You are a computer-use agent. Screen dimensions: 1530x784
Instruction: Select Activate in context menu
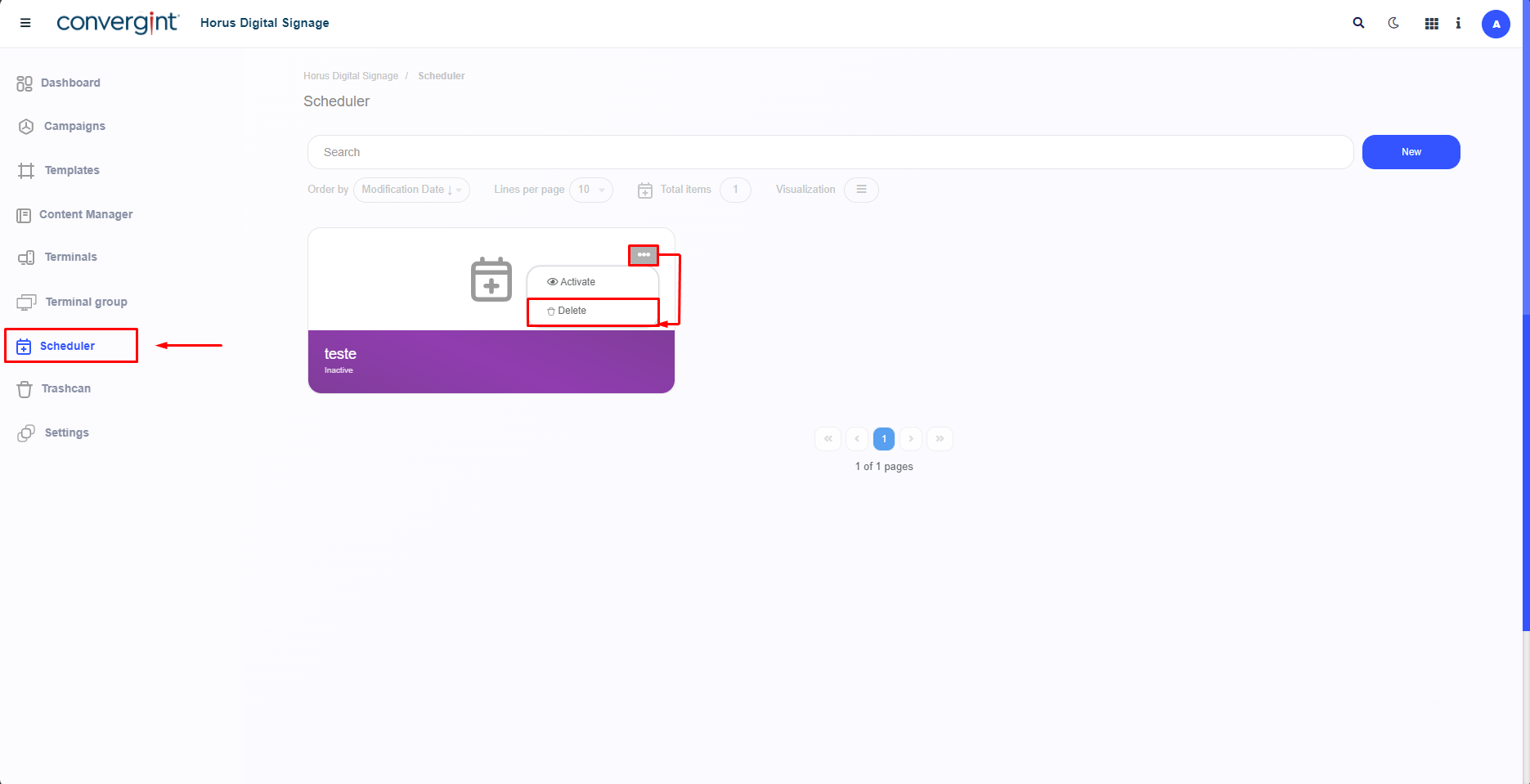click(x=577, y=282)
